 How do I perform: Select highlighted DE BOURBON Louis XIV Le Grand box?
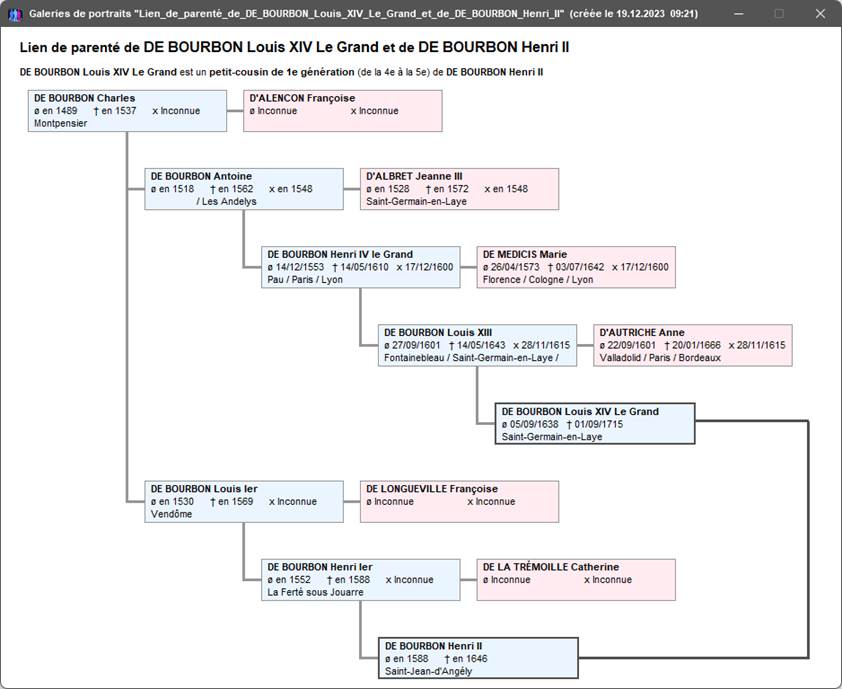click(595, 424)
